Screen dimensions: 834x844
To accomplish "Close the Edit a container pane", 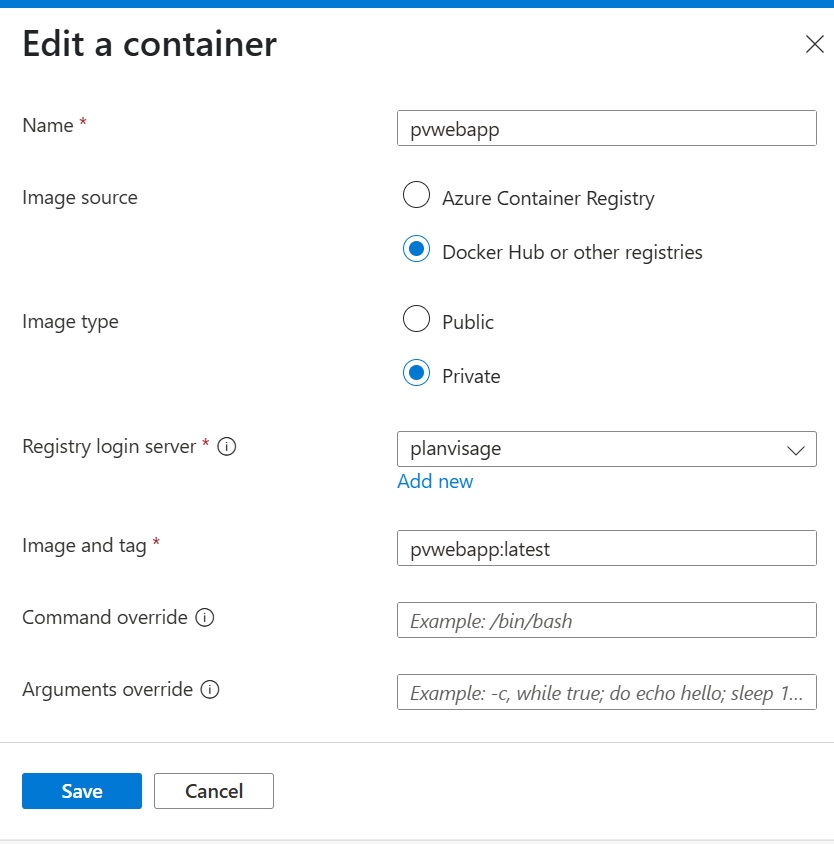I will [x=813, y=44].
